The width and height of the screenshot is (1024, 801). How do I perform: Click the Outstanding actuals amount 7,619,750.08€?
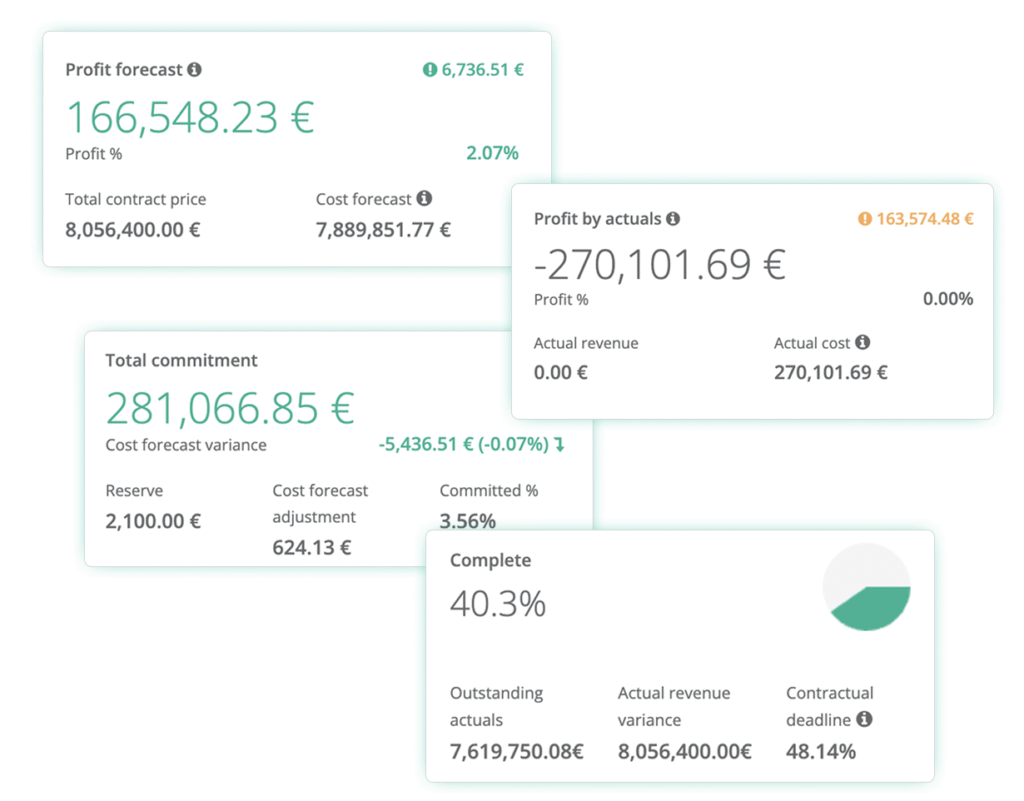click(516, 751)
